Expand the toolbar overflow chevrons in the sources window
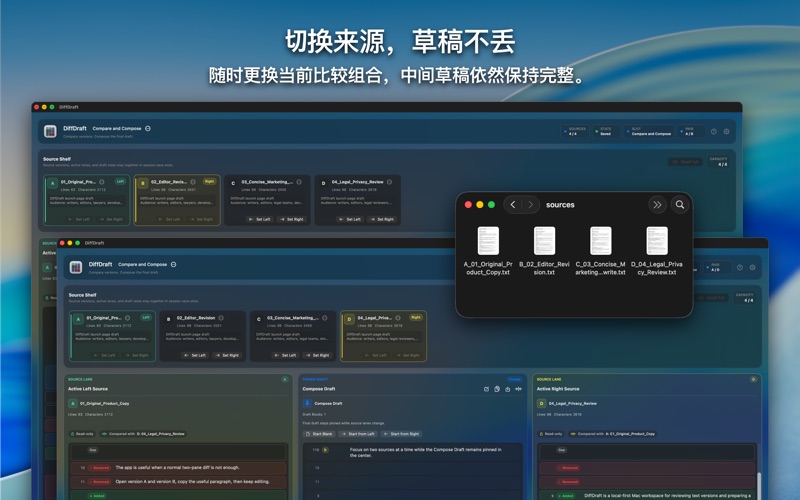The width and height of the screenshot is (800, 500). pos(657,205)
